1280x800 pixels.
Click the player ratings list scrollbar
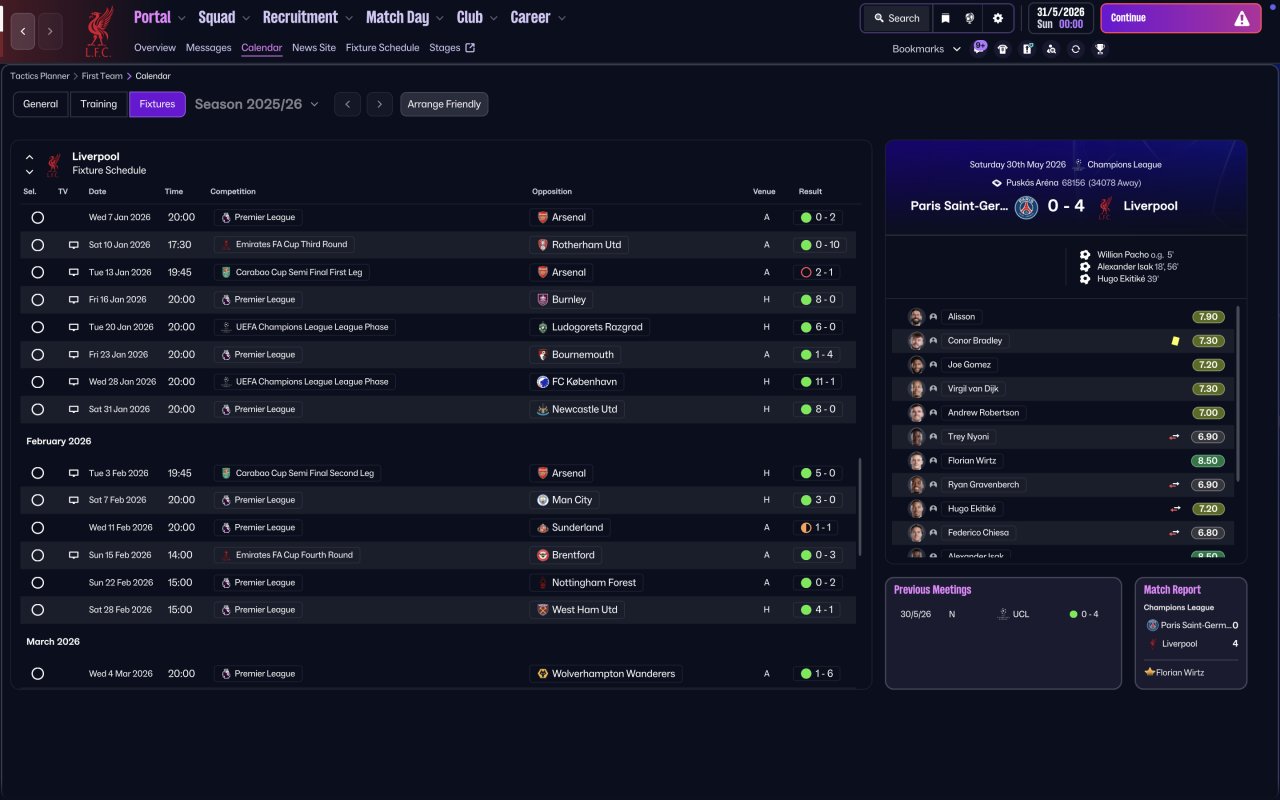coord(1239,394)
